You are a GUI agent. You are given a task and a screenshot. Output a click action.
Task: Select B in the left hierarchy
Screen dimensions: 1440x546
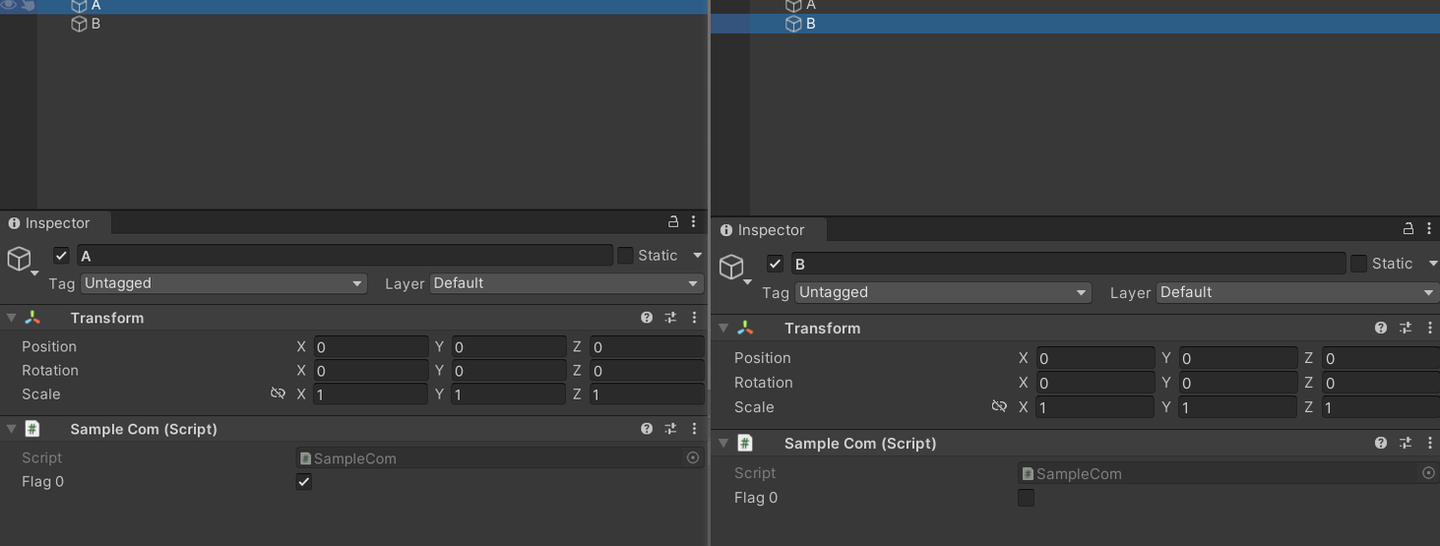point(95,24)
